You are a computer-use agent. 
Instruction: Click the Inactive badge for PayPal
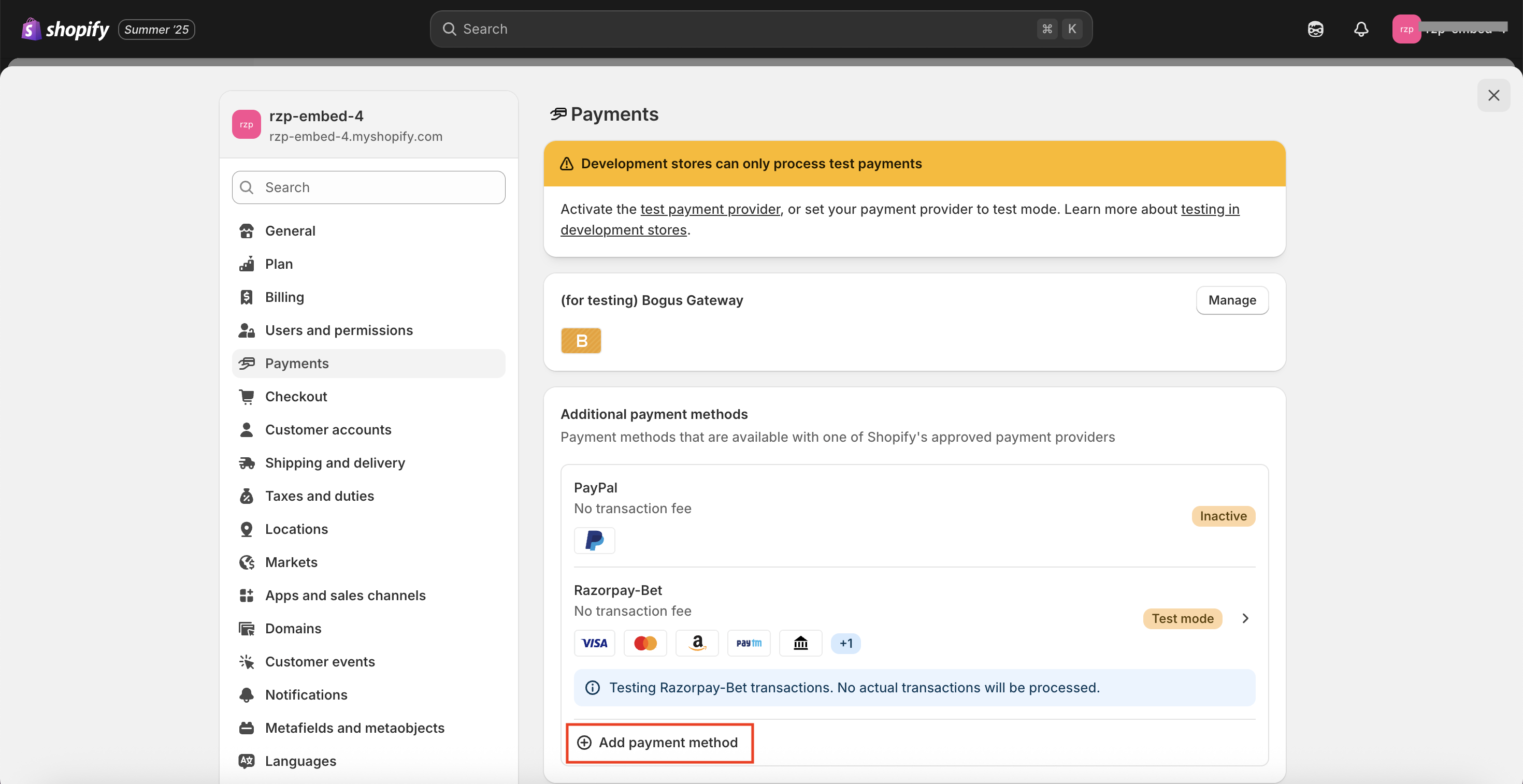1223,516
